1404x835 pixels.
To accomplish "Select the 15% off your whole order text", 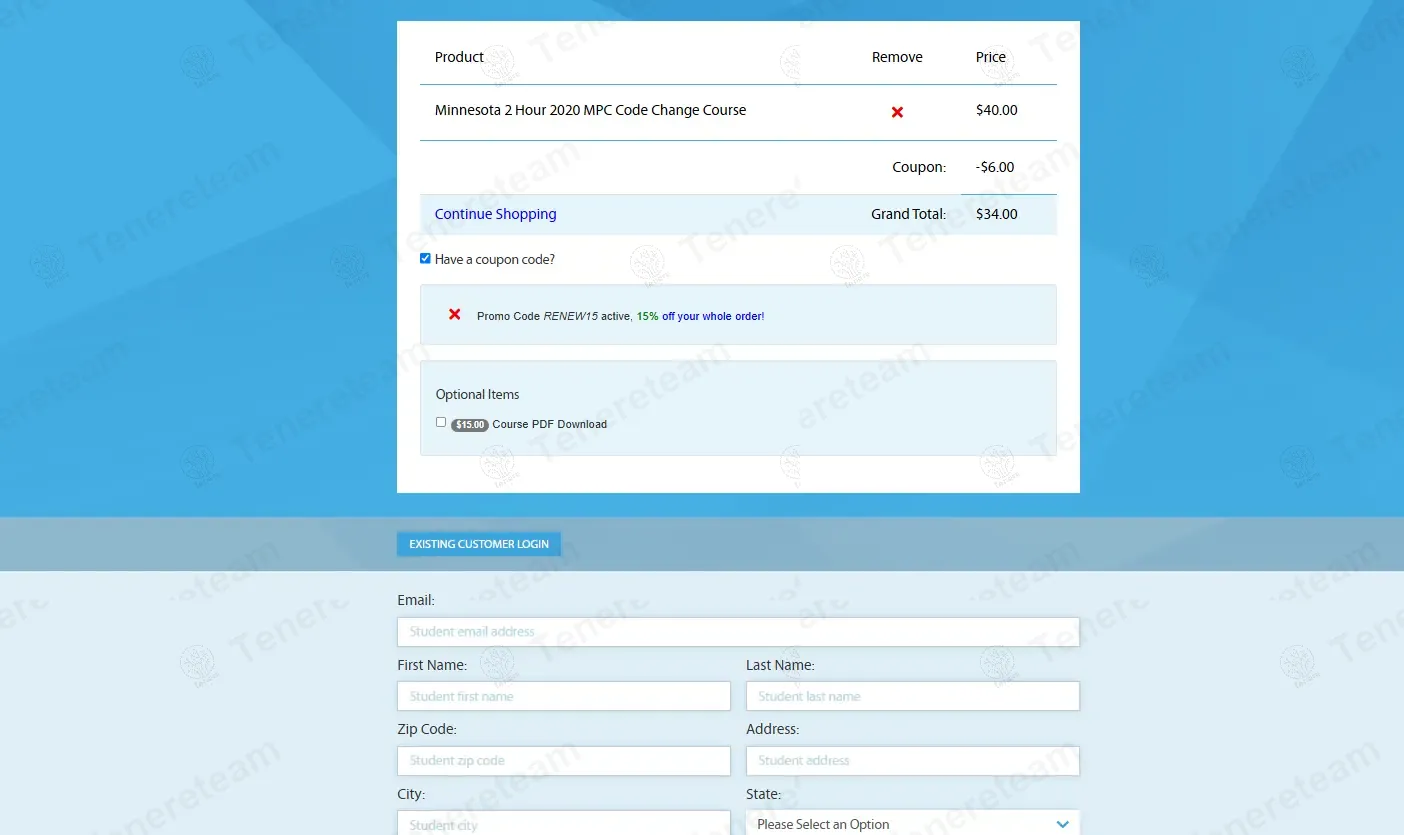I will click(x=700, y=316).
